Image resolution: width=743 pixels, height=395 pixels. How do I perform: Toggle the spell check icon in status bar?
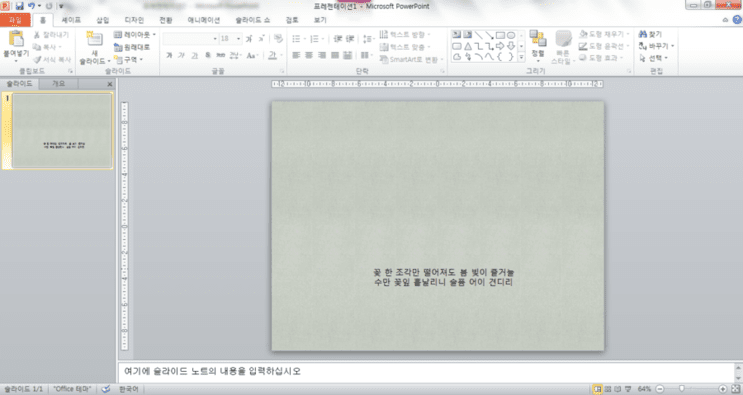coord(106,389)
